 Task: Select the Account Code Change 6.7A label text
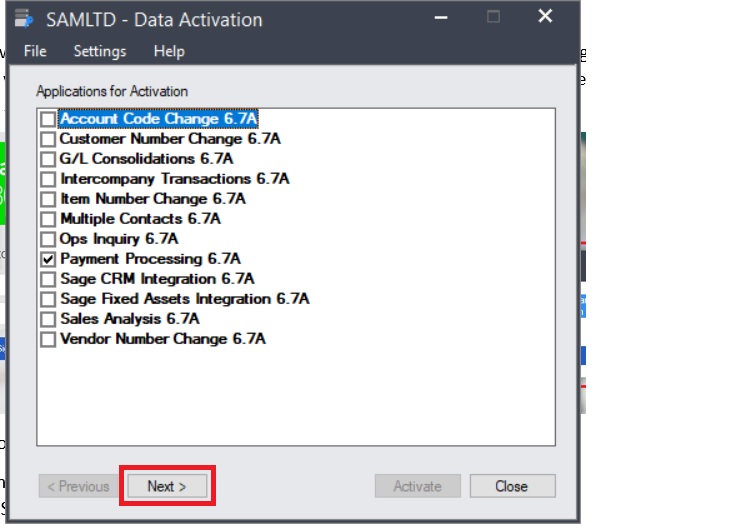pyautogui.click(x=158, y=119)
